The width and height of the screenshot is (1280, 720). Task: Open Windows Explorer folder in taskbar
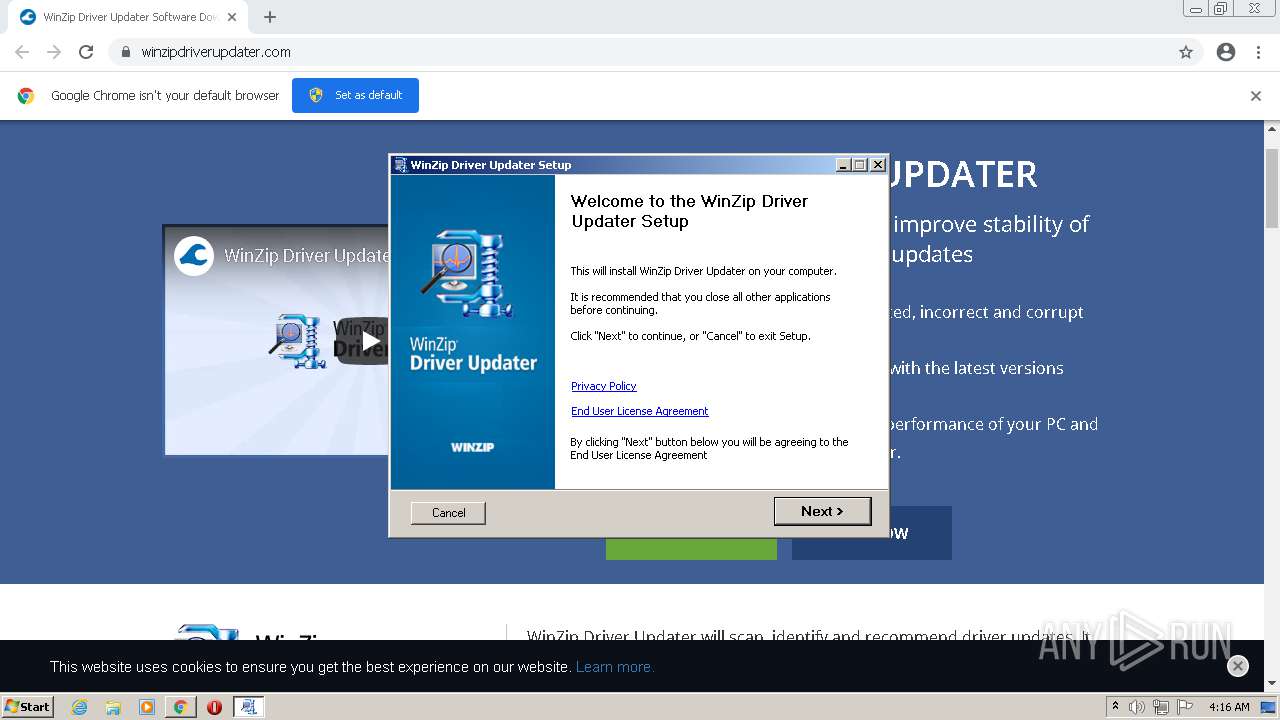pyautogui.click(x=113, y=707)
